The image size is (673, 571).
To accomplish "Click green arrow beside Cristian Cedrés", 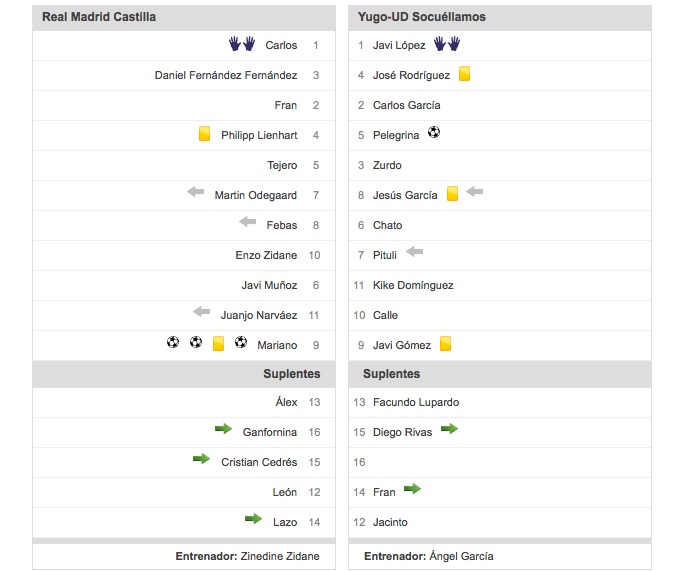I will click(x=201, y=459).
